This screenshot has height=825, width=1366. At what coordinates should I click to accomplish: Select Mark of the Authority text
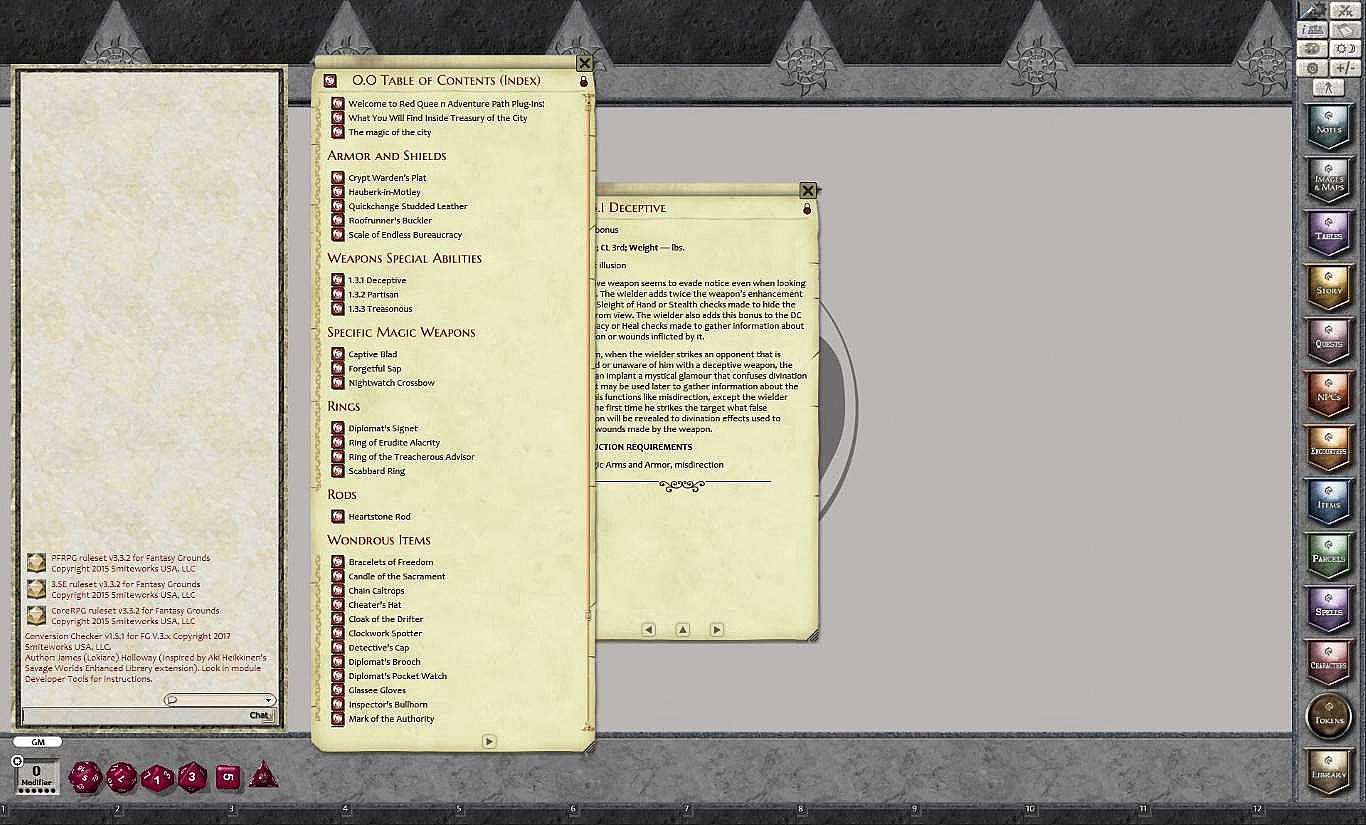pyautogui.click(x=391, y=719)
